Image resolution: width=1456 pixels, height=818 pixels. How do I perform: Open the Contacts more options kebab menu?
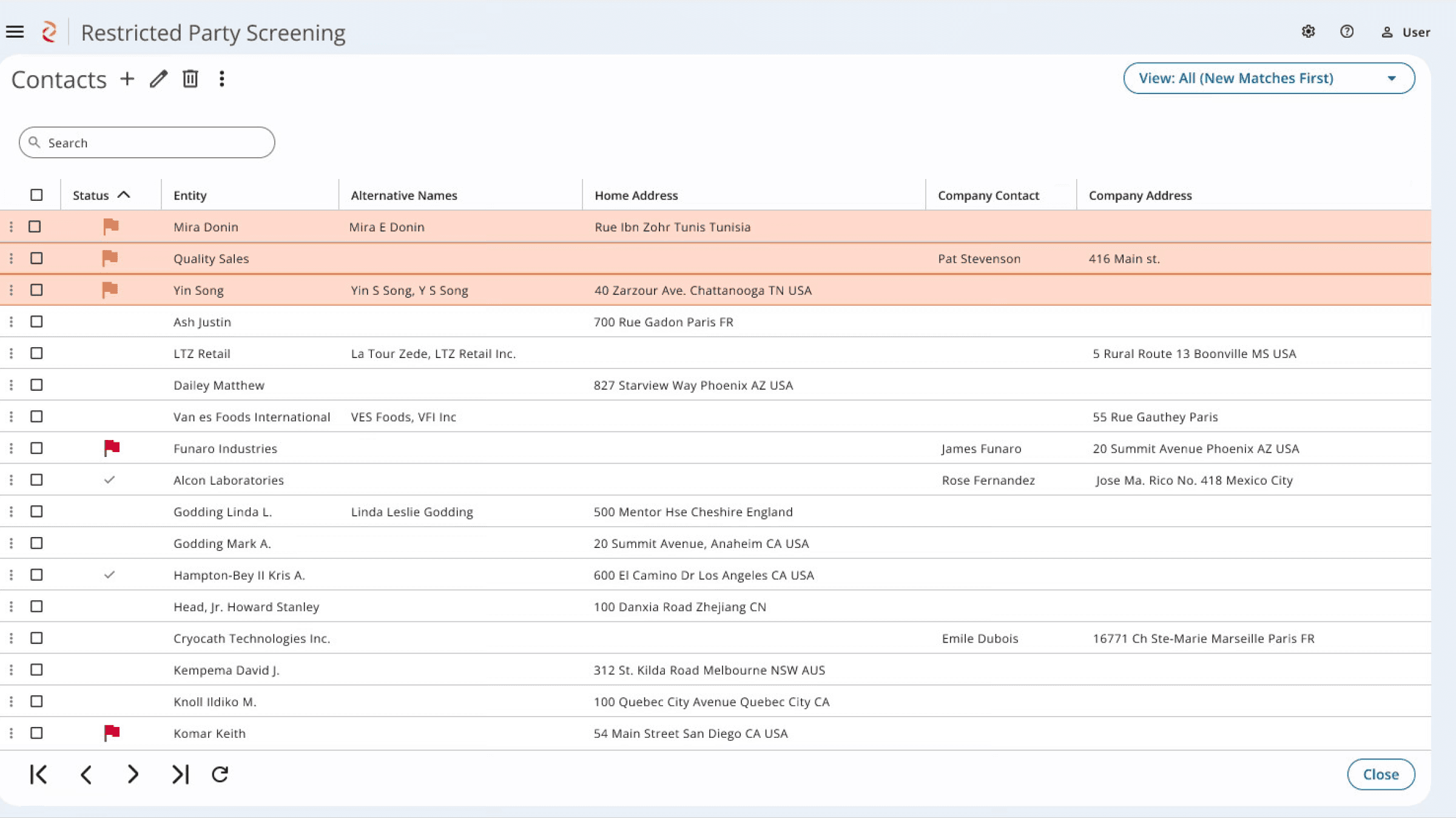pyautogui.click(x=222, y=79)
